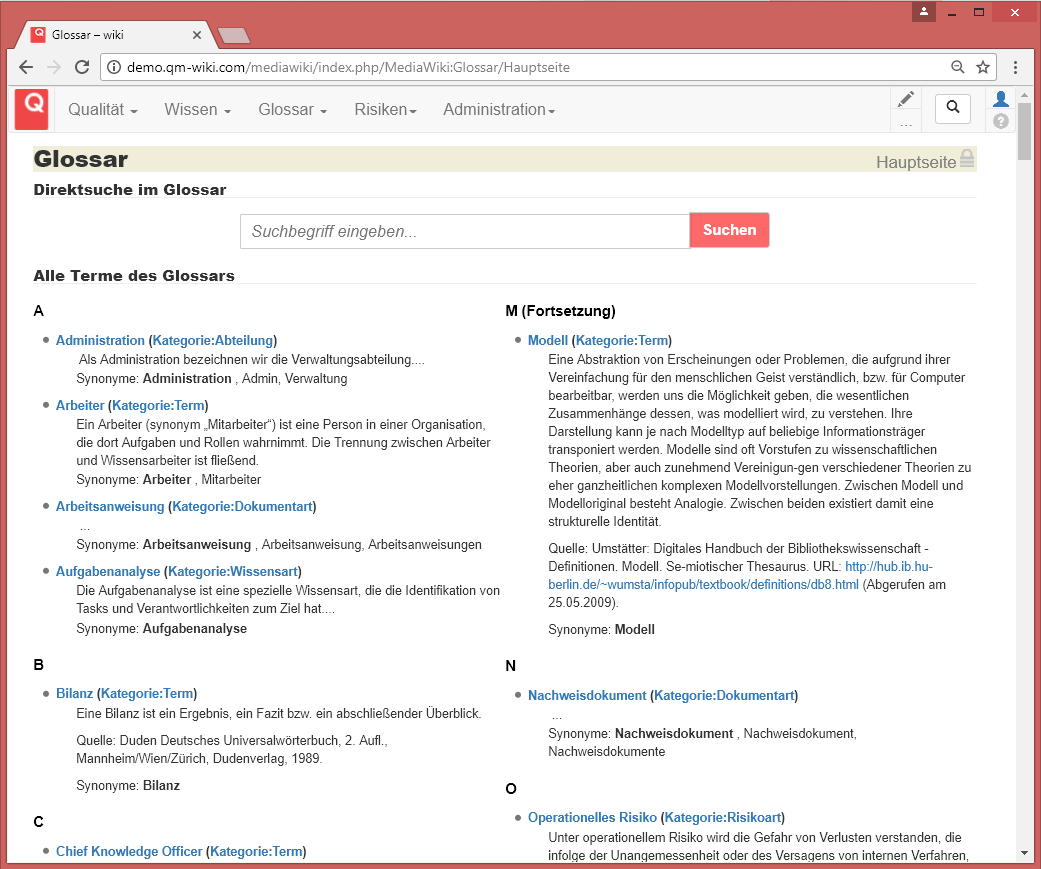Screen dimensions: 1041x869
Task: Expand the Qualität dropdown menu
Action: (x=102, y=110)
